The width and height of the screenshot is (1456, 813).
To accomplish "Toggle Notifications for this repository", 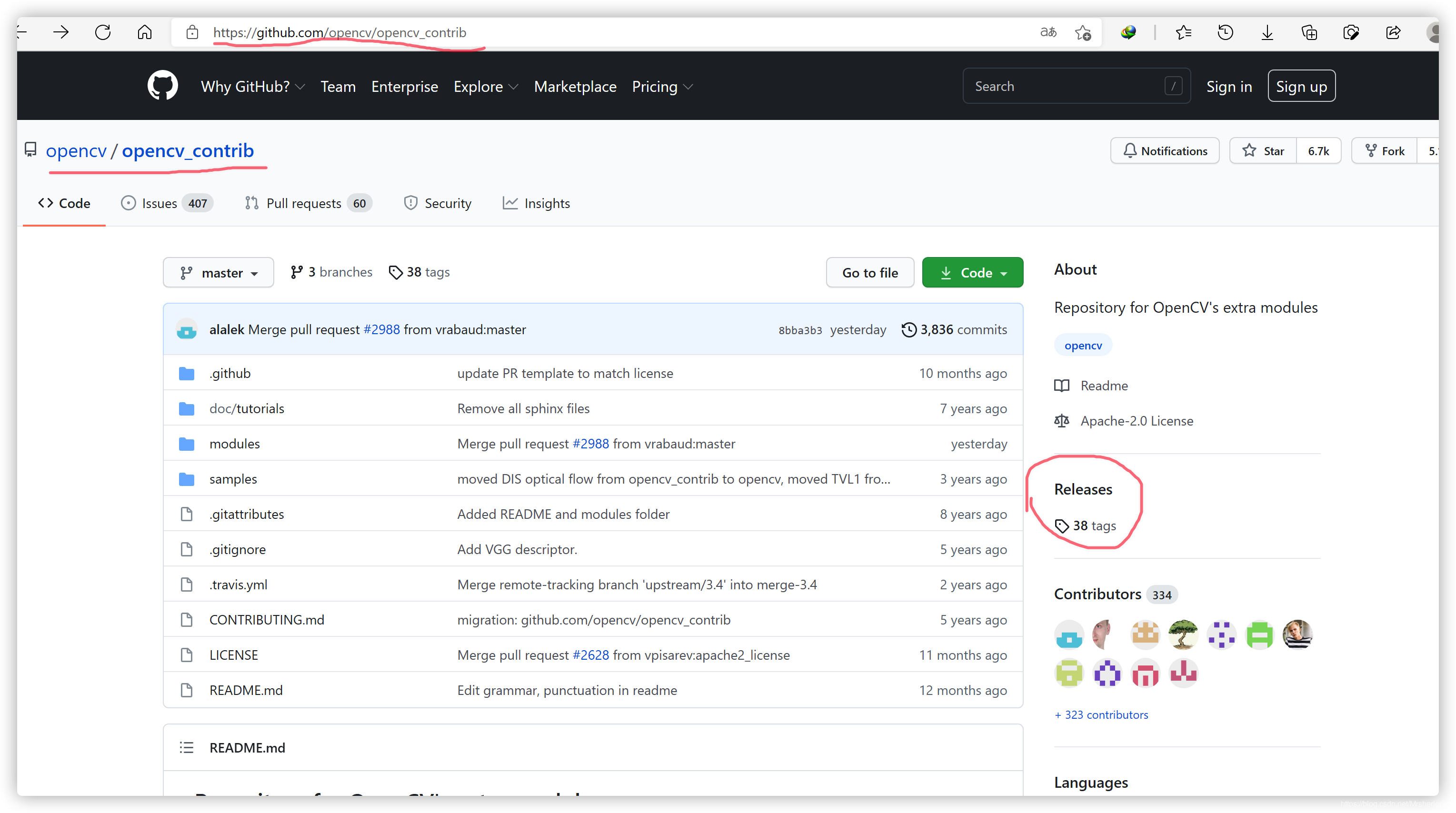I will point(1164,151).
